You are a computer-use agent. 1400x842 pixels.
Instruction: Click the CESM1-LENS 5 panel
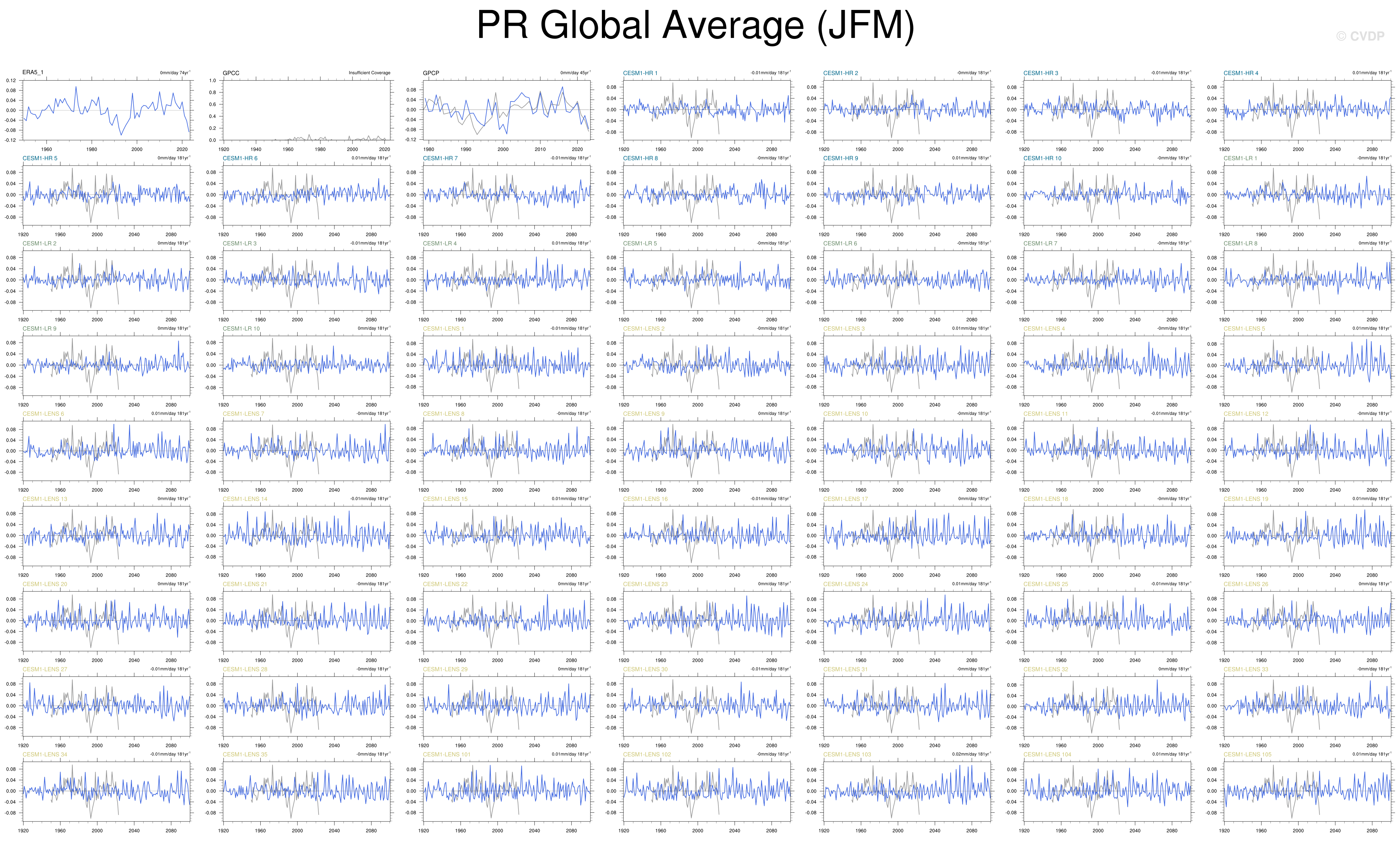click(1308, 365)
